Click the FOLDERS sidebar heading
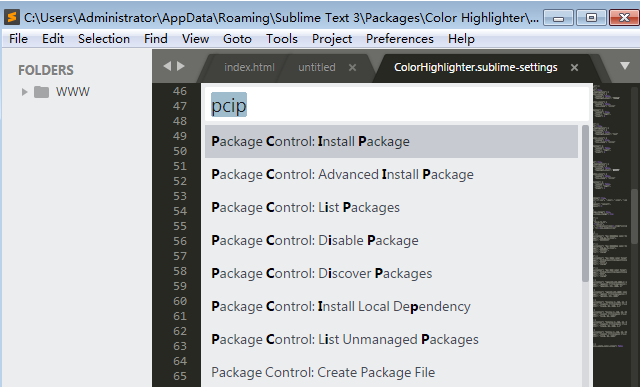The image size is (640, 387). tap(46, 70)
